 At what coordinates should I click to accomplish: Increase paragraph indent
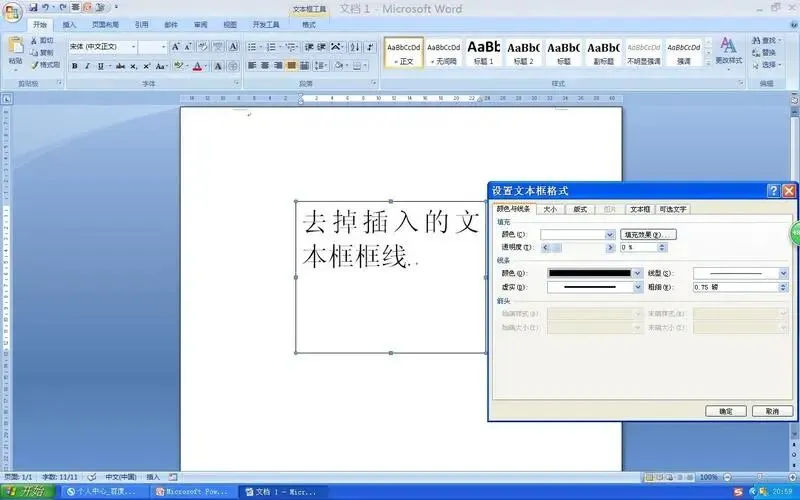(x=321, y=47)
